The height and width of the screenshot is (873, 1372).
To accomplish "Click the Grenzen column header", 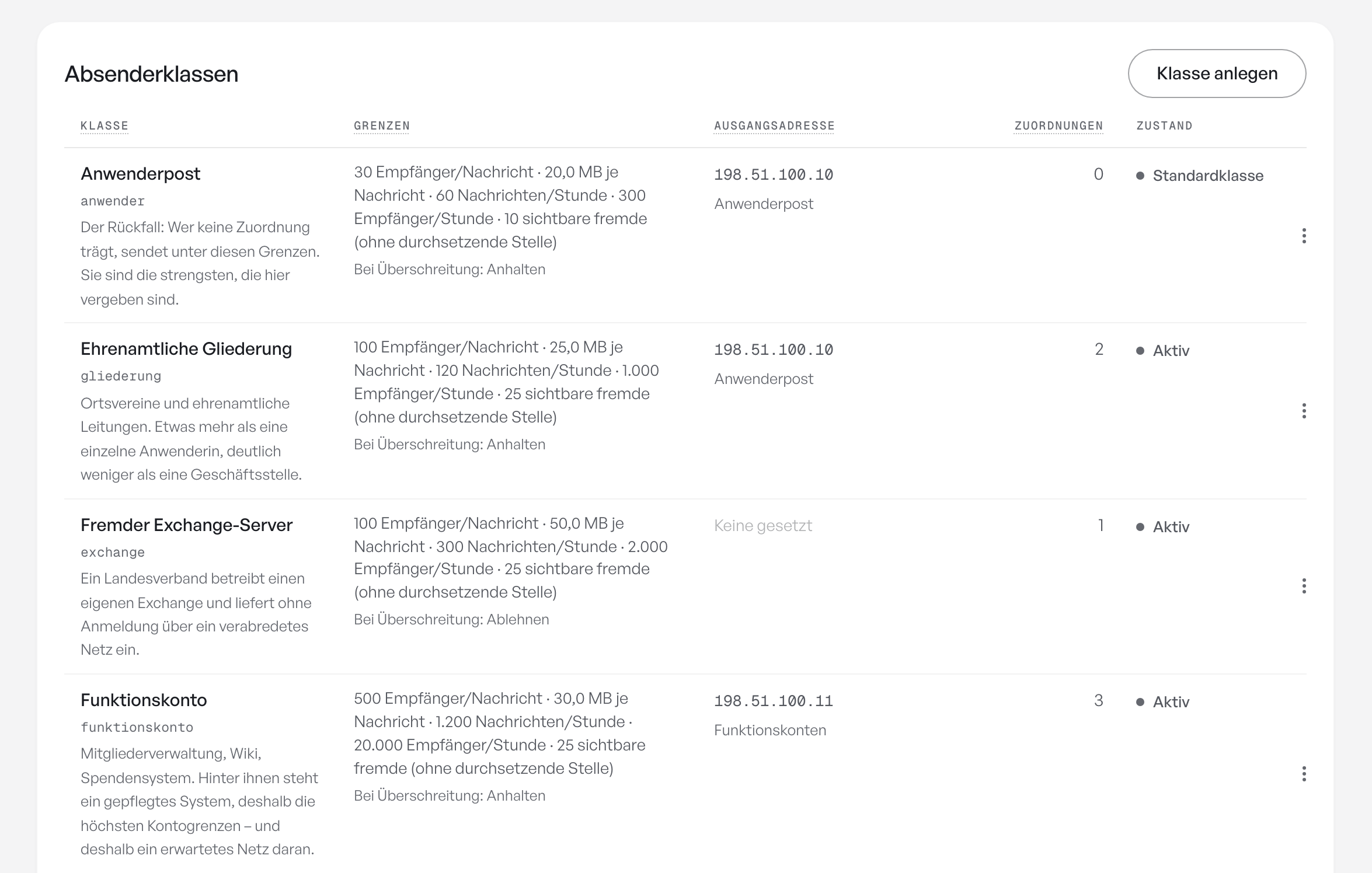I will (382, 125).
